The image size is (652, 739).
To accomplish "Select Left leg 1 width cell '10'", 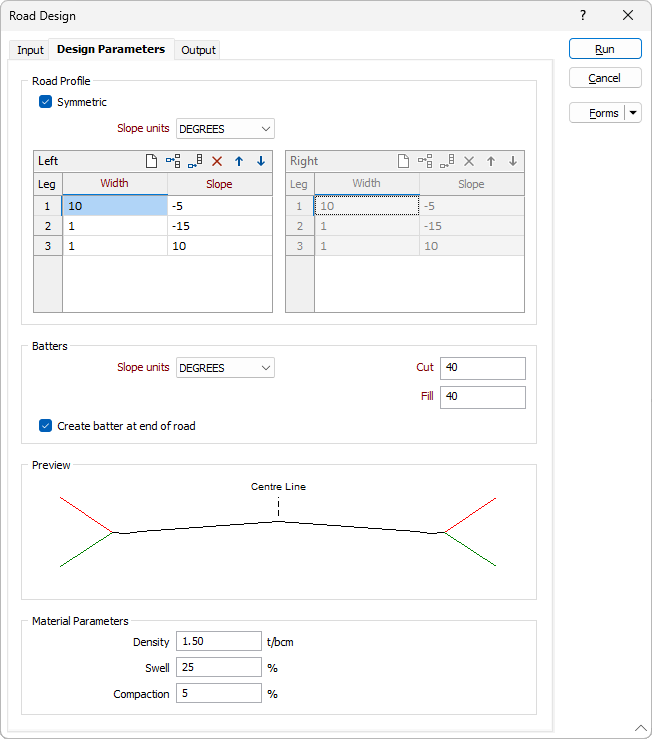I will (x=115, y=206).
